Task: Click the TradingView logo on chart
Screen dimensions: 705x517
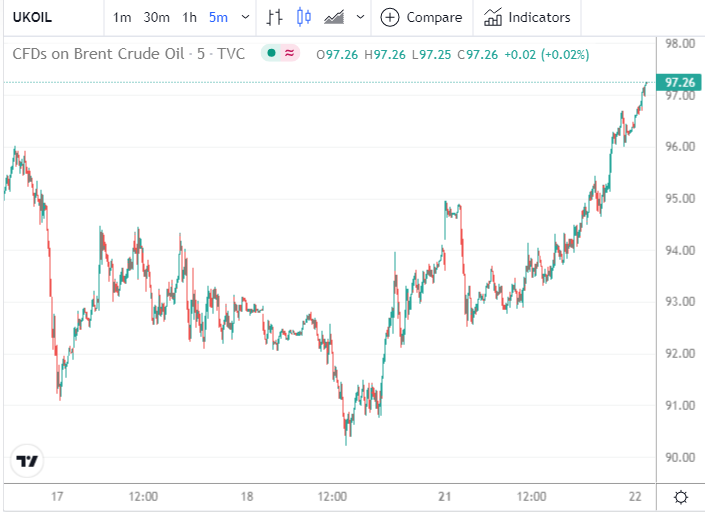Action: point(27,461)
